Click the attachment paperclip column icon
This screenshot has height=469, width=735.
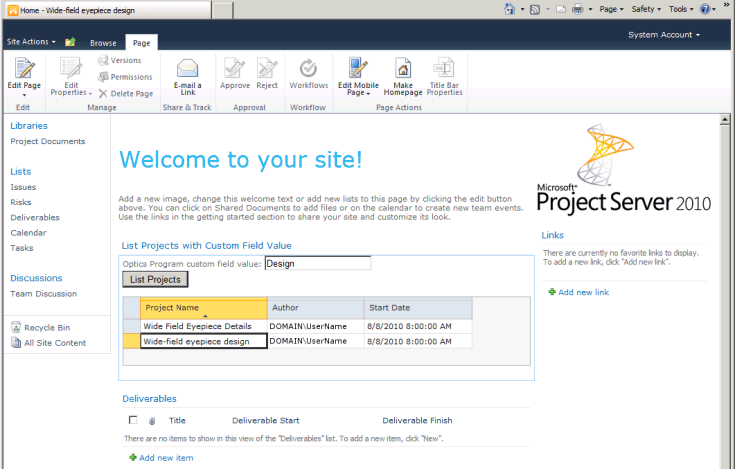tap(152, 421)
